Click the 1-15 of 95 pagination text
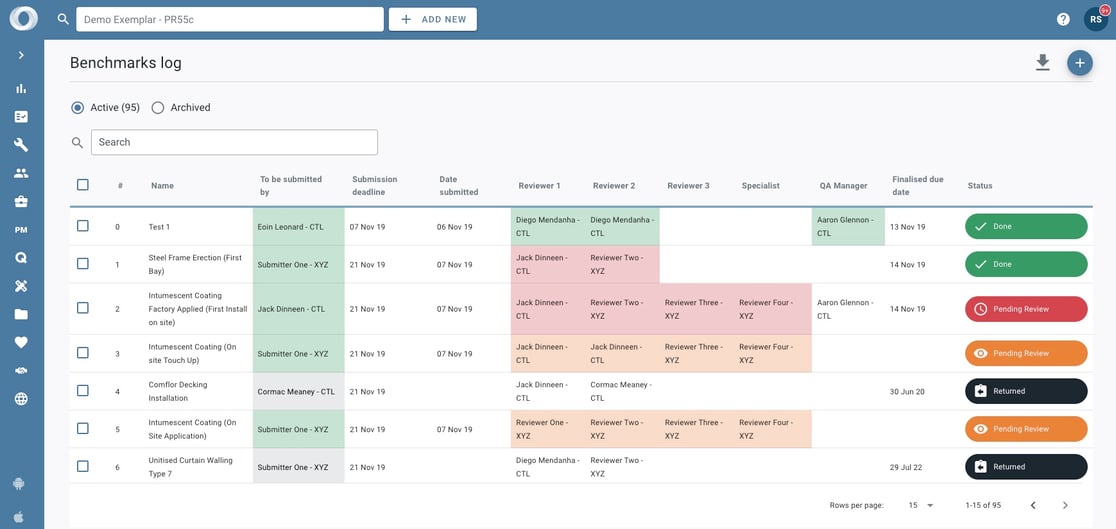This screenshot has width=1116, height=529. pyautogui.click(x=984, y=506)
